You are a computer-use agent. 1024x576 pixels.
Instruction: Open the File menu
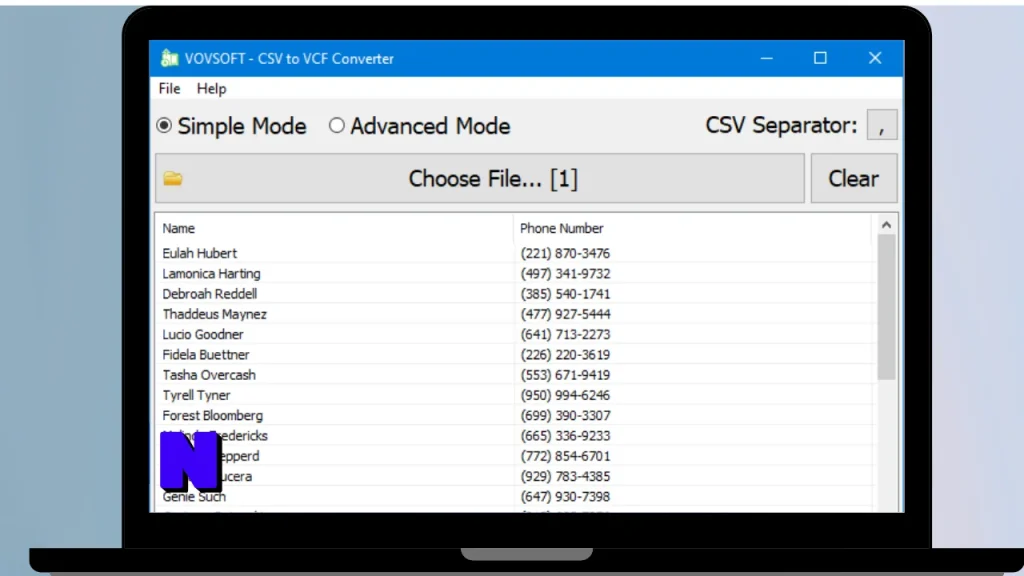pyautogui.click(x=169, y=88)
